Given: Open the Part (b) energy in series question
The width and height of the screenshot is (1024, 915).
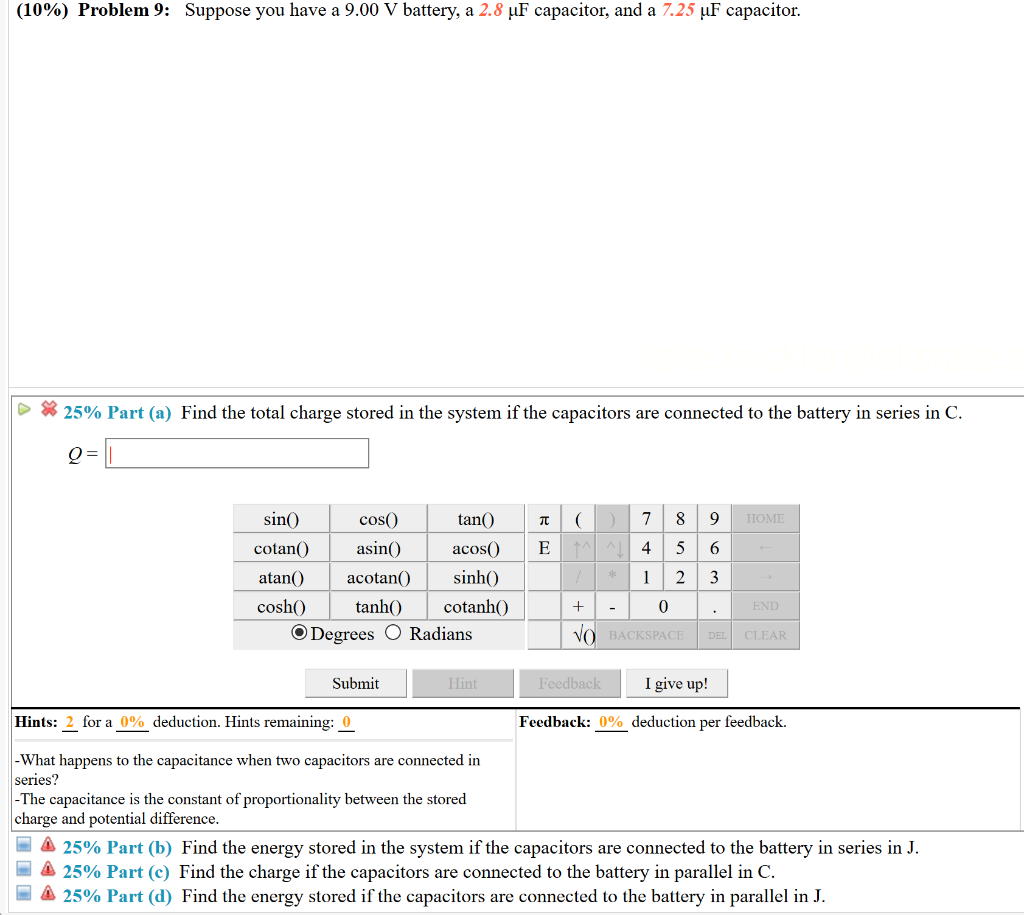Looking at the screenshot, I should (x=117, y=848).
